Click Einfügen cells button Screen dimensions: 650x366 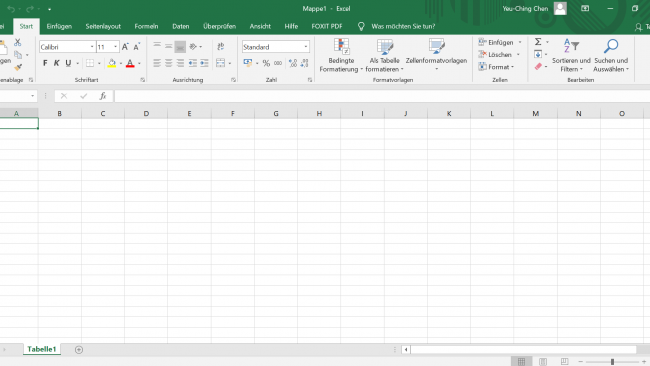tap(495, 42)
